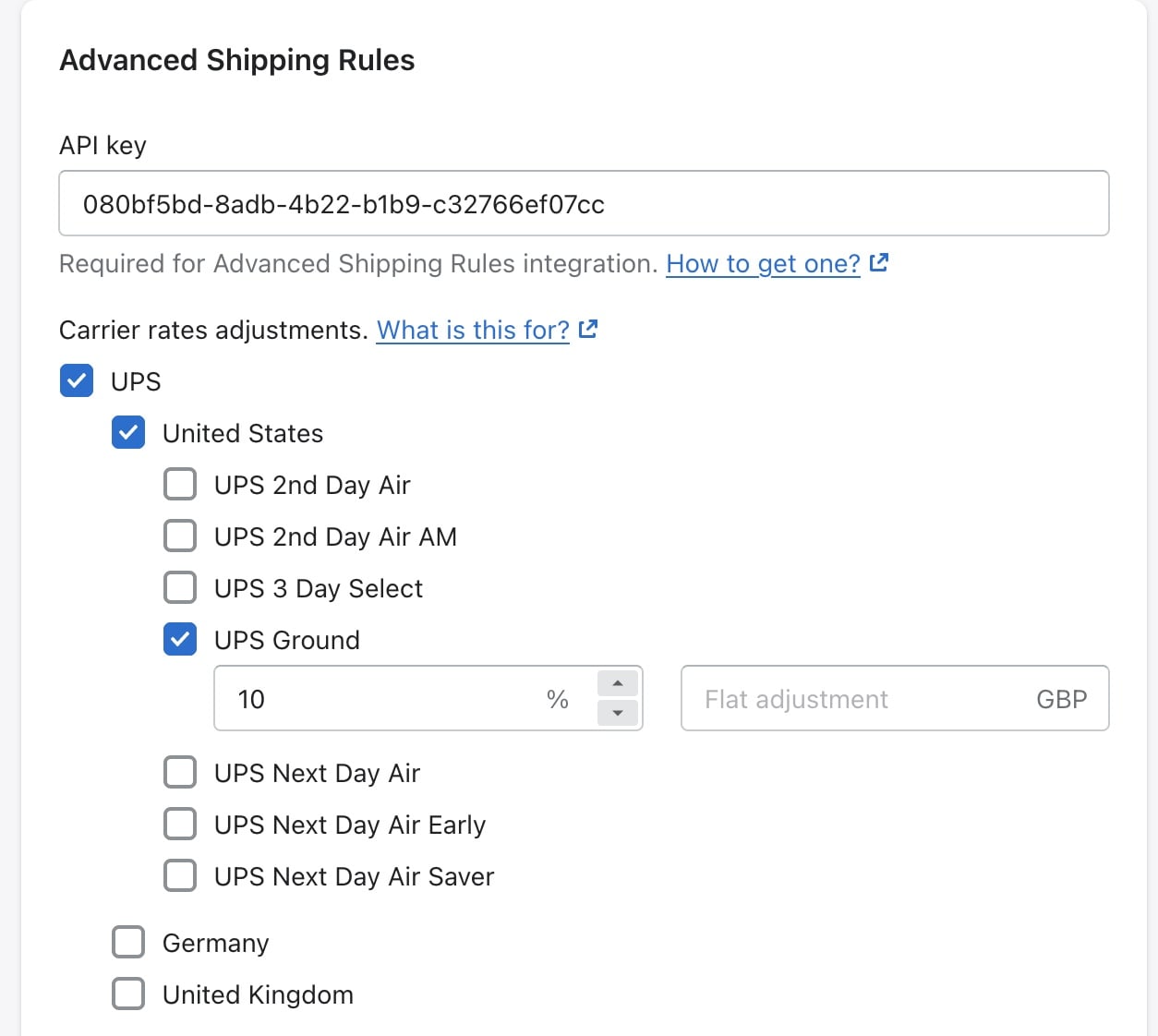The image size is (1158, 1036).
Task: Click the external link icon after "What is this for?"
Action: pyautogui.click(x=587, y=330)
